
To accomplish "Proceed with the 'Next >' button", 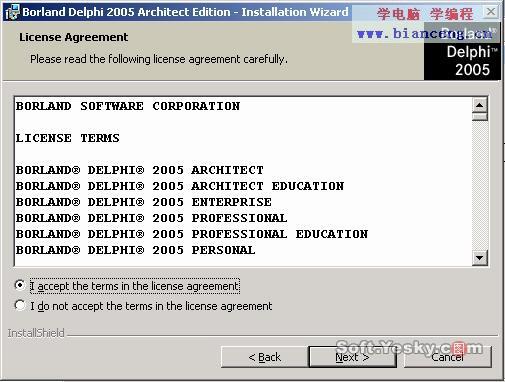I will pos(352,357).
